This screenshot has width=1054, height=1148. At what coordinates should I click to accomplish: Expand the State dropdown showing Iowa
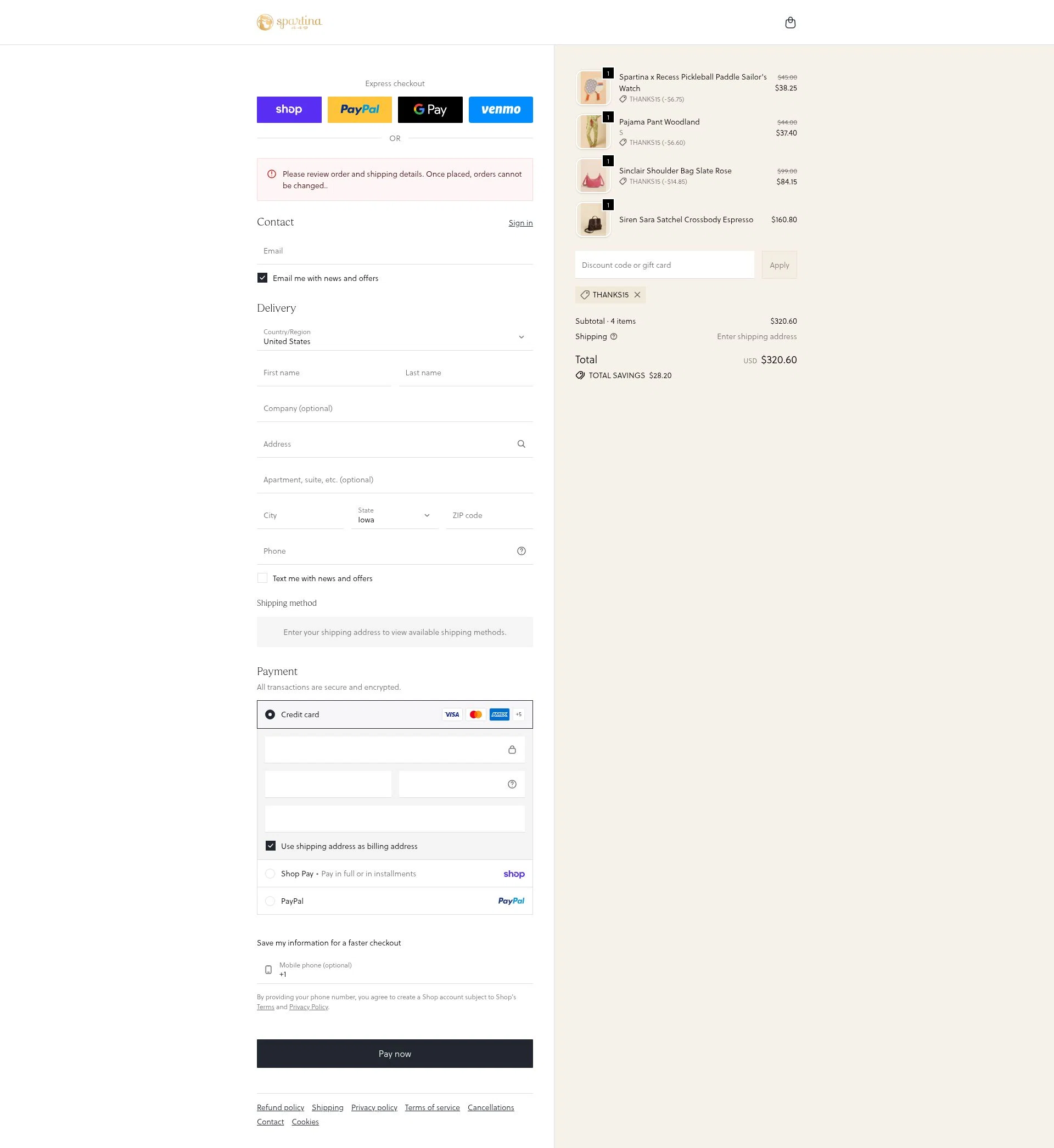[x=394, y=515]
